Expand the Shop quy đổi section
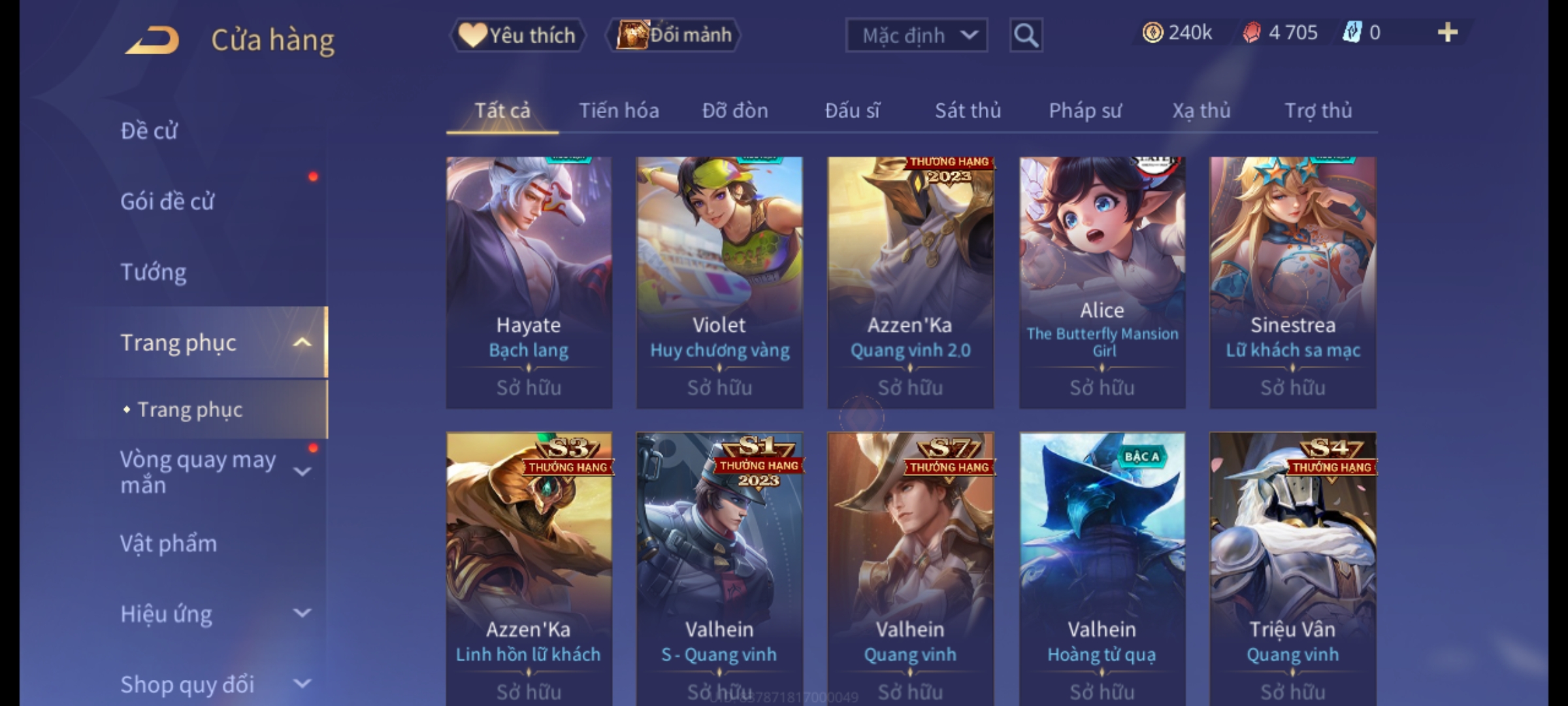 click(302, 684)
